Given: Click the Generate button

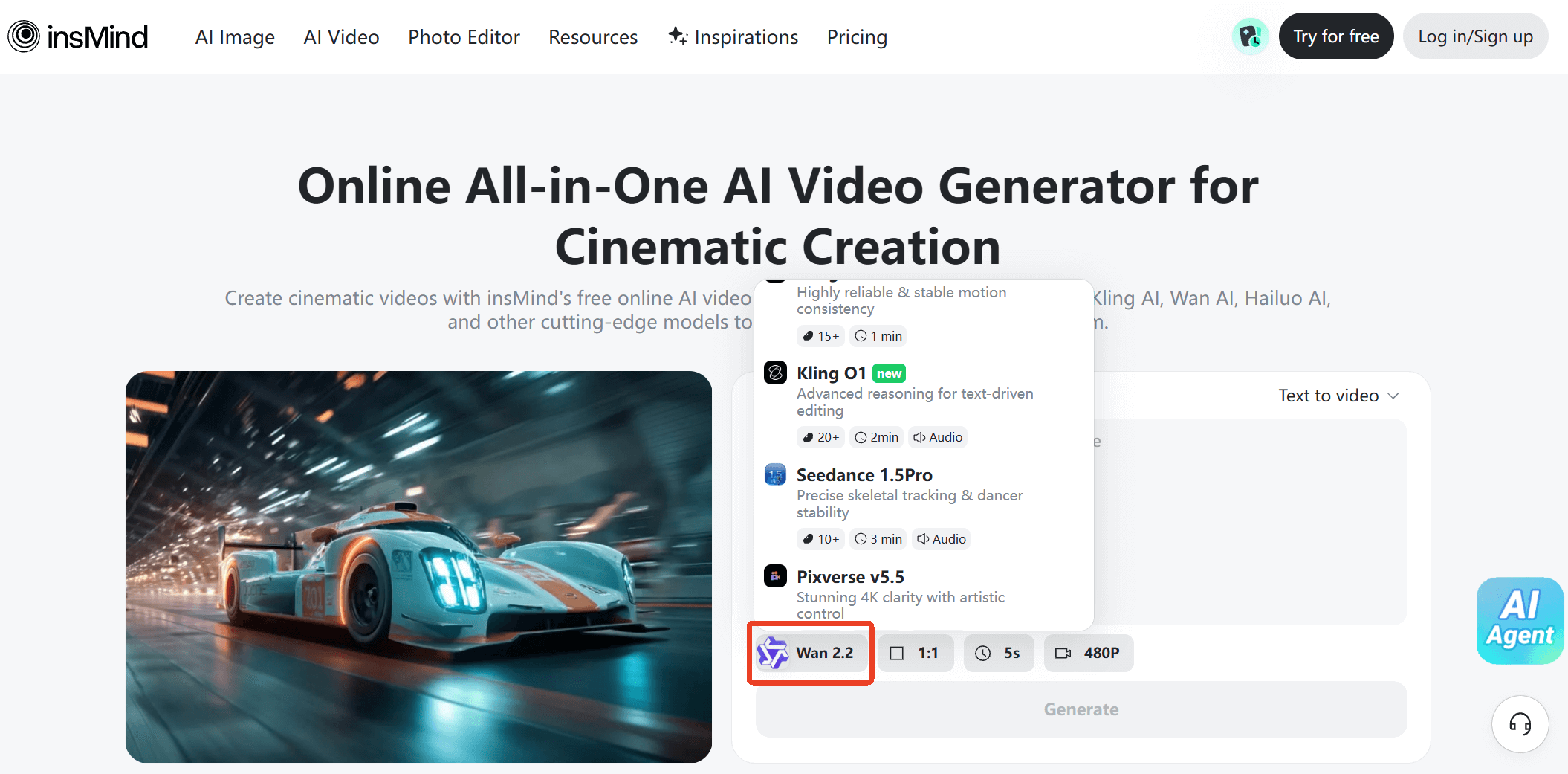Looking at the screenshot, I should (x=1081, y=709).
